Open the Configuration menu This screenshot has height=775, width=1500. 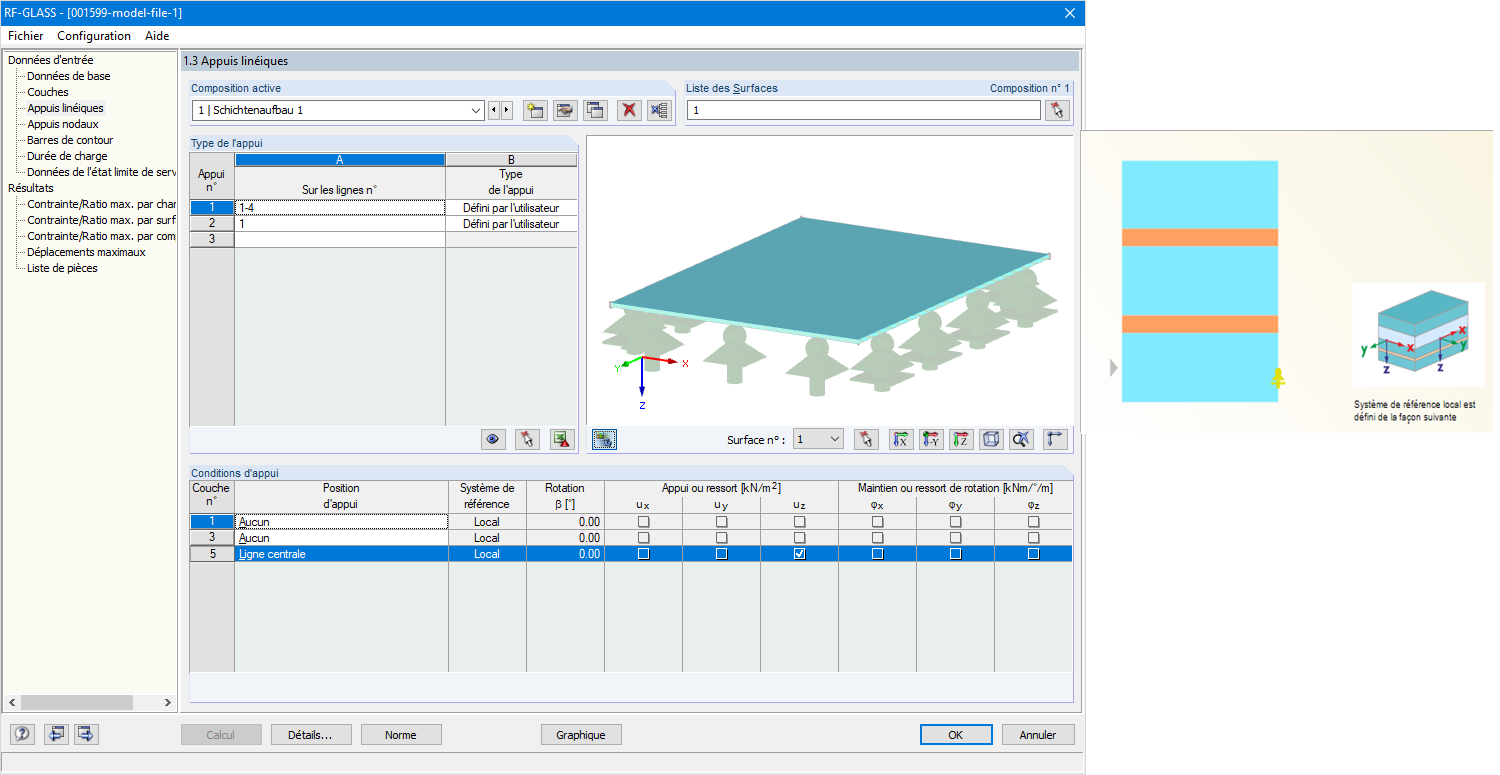(x=94, y=36)
